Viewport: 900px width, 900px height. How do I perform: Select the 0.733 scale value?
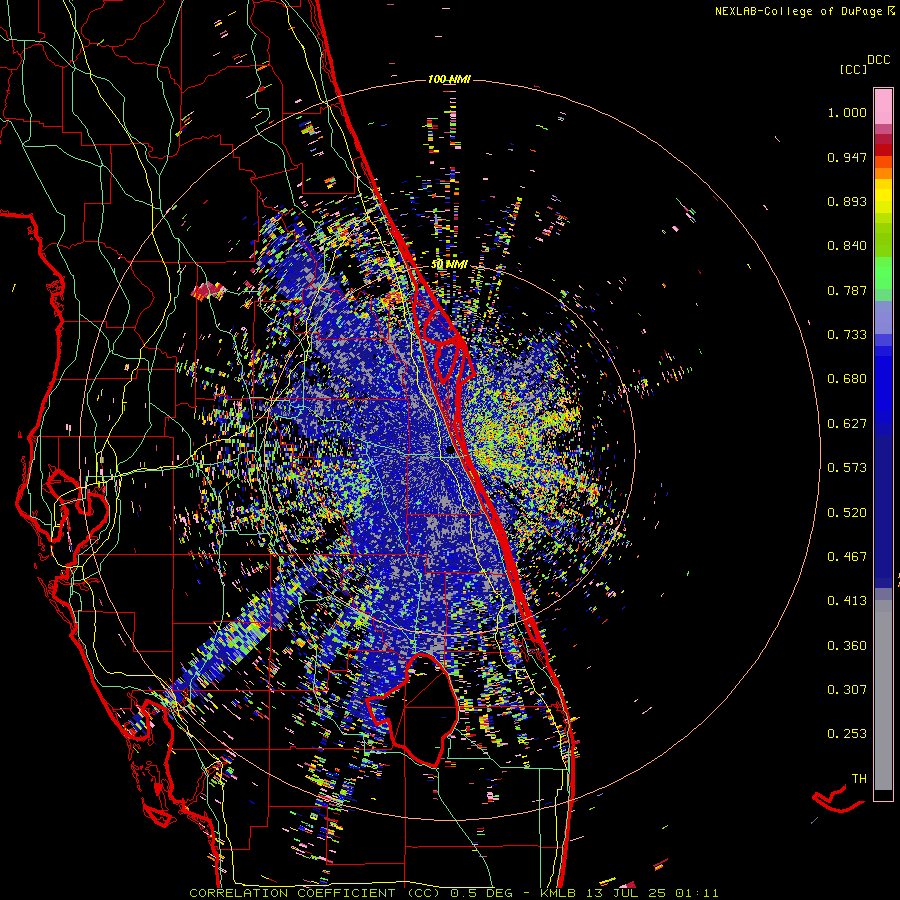tap(847, 335)
